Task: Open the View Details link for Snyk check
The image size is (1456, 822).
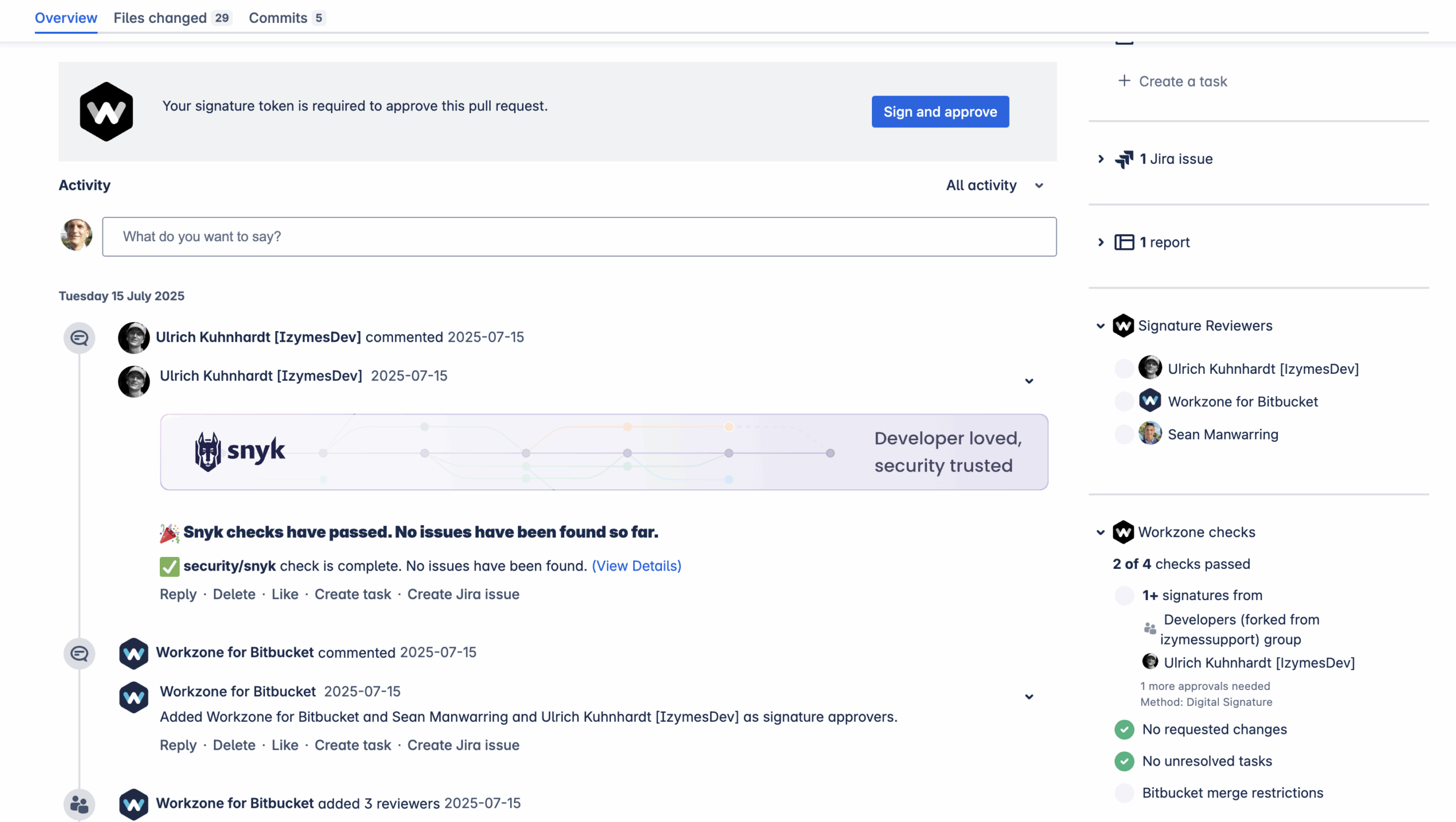Action: (636, 566)
